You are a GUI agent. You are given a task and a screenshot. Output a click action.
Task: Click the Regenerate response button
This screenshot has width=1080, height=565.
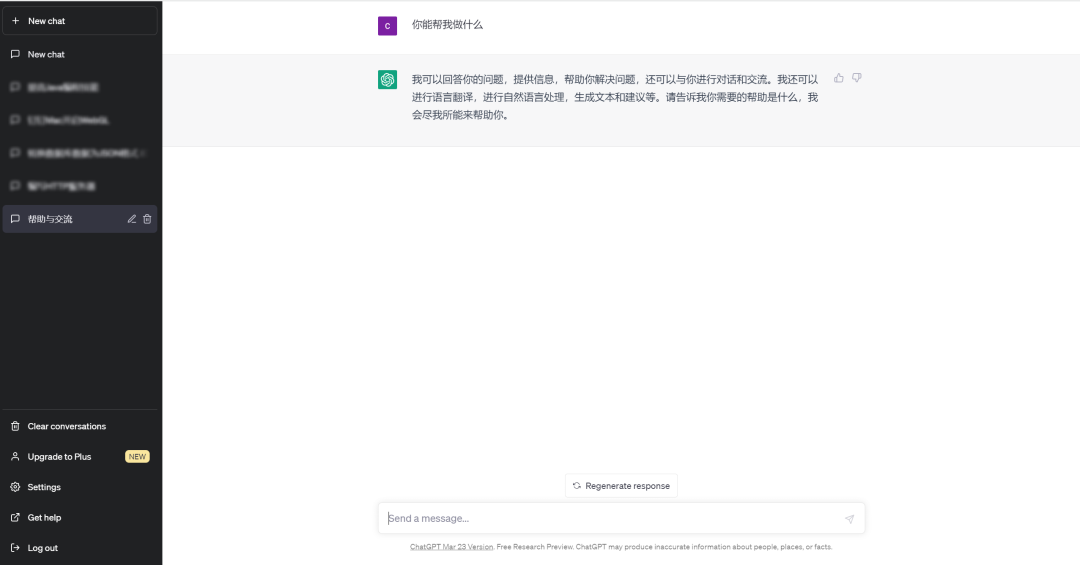pos(621,486)
